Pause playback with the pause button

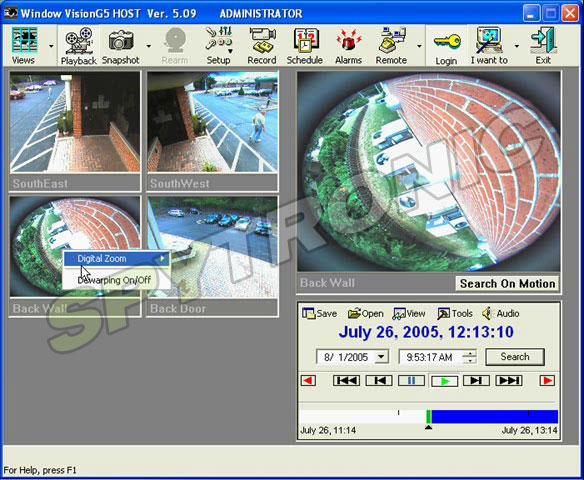coord(411,381)
